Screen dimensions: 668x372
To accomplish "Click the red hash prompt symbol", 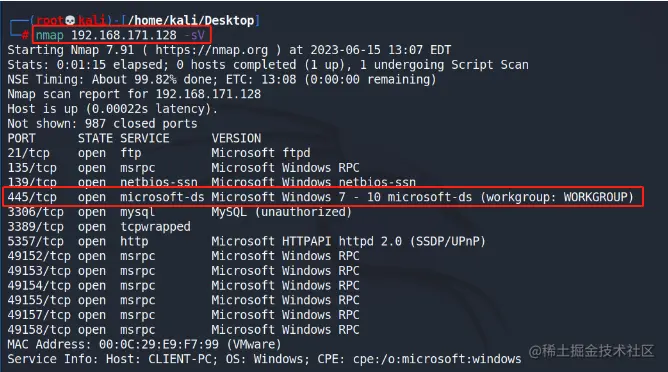I will pos(25,35).
